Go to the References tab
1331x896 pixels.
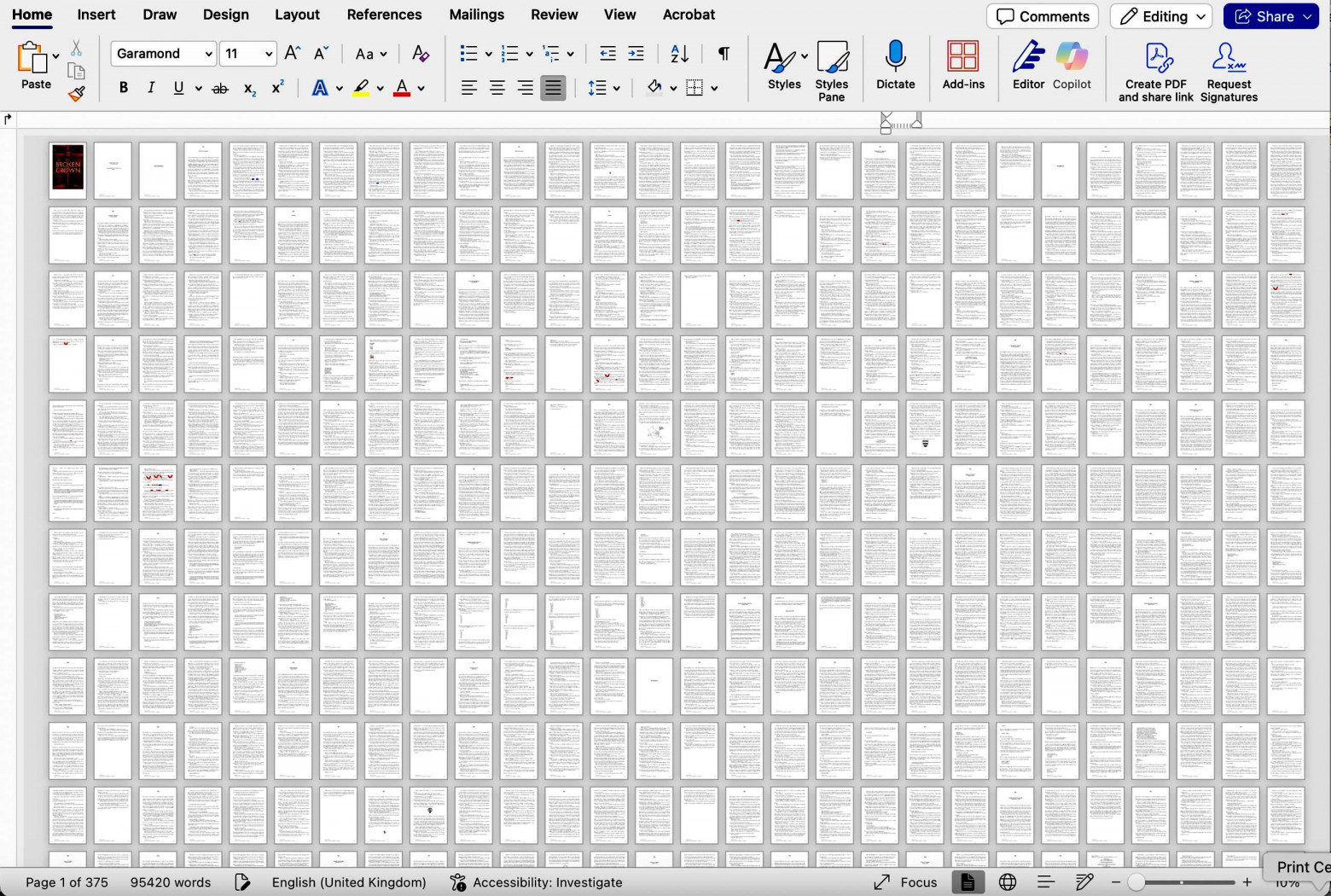[384, 15]
